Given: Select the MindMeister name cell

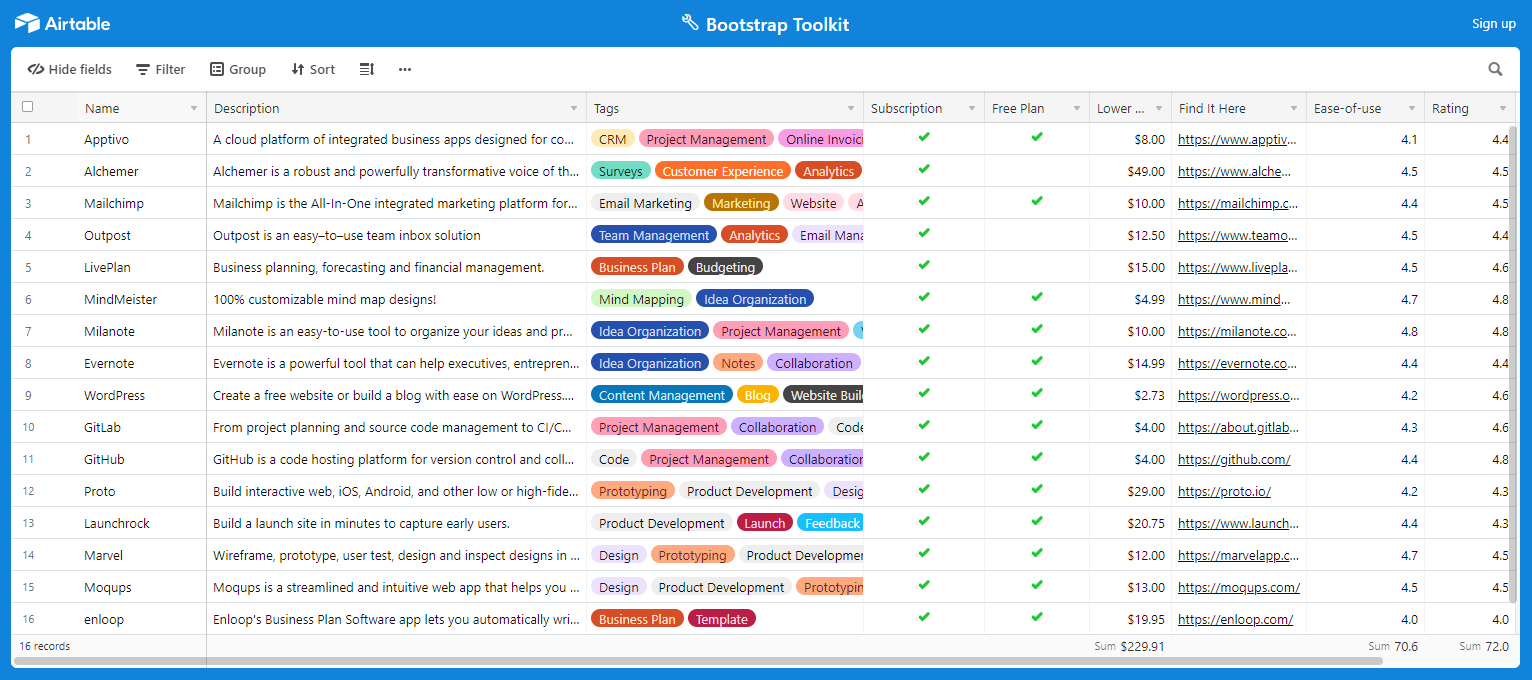Looking at the screenshot, I should pos(141,299).
